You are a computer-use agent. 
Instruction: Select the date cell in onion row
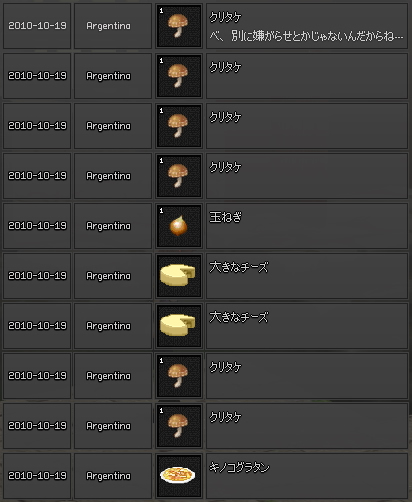pyautogui.click(x=37, y=226)
